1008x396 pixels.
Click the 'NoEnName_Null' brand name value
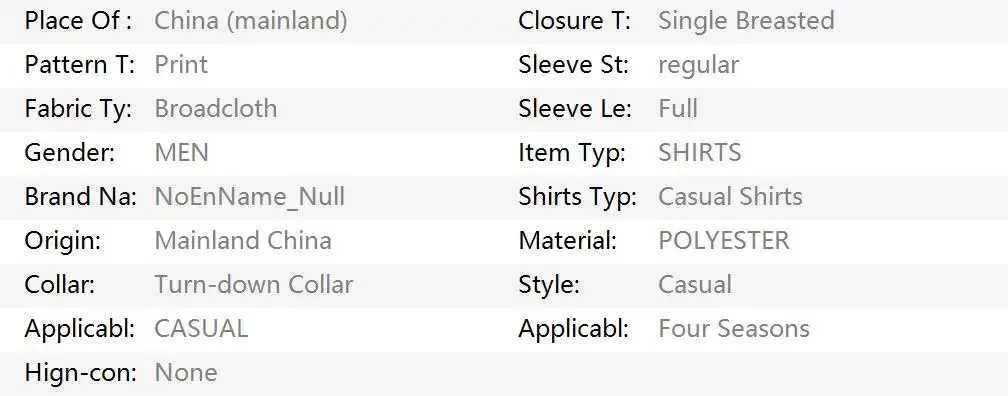click(x=249, y=197)
